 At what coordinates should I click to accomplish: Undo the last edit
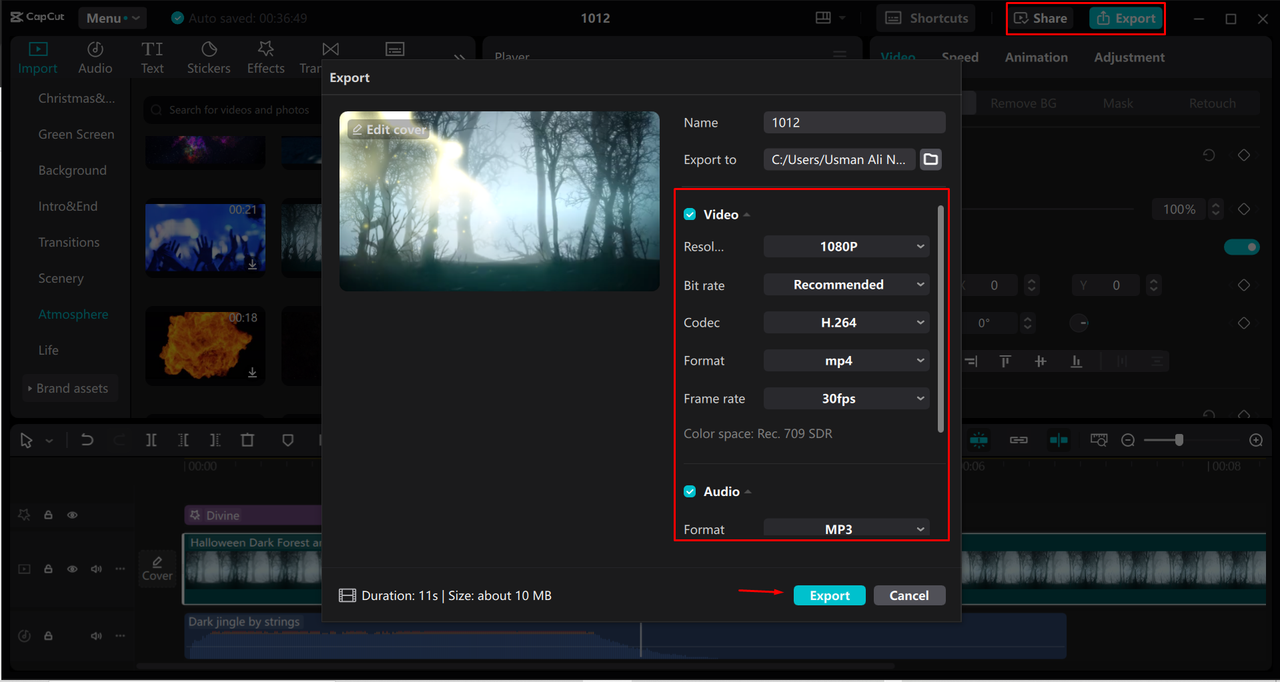pyautogui.click(x=87, y=440)
